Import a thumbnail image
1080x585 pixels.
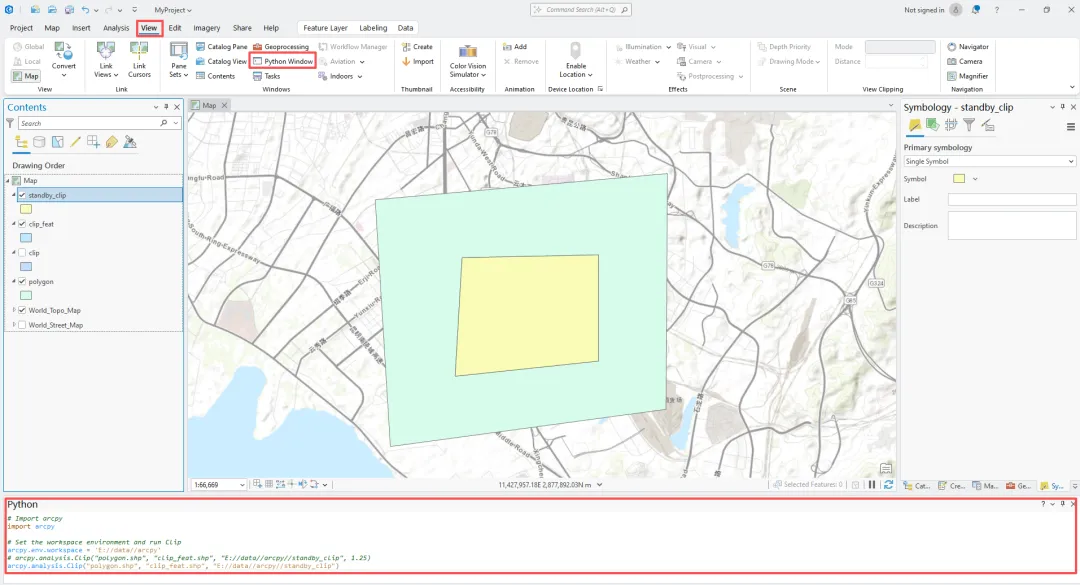(417, 61)
